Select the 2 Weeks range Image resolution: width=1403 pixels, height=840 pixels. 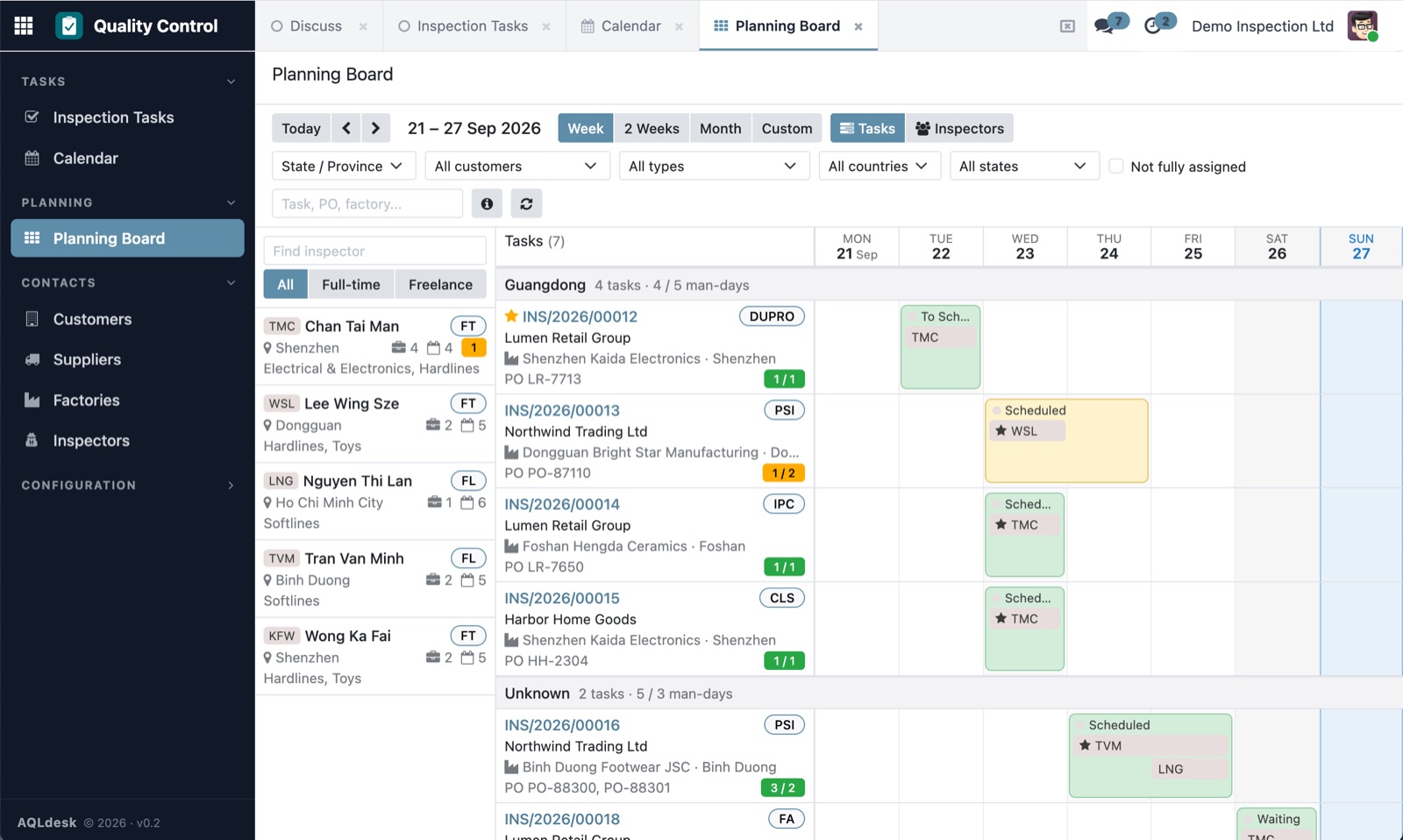(652, 128)
